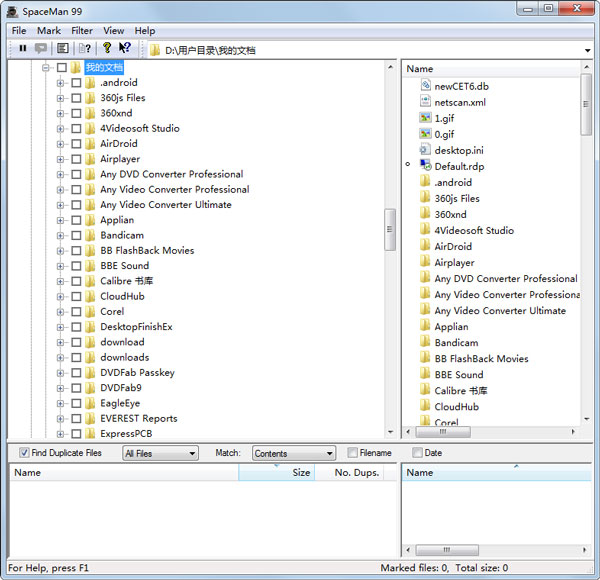Enable the Date match checkbox
This screenshot has height=580, width=600.
(x=417, y=453)
